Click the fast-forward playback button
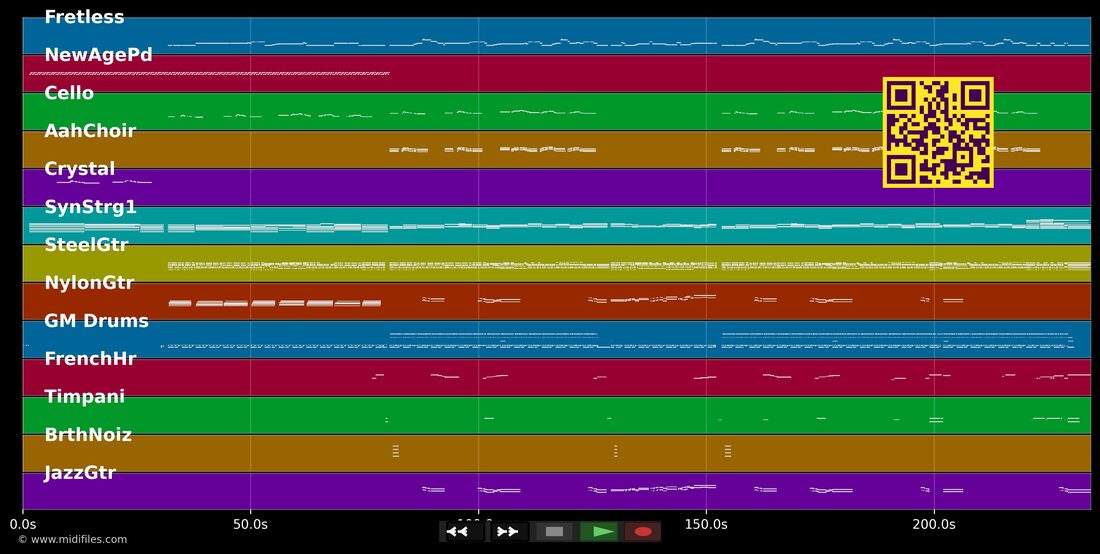The width and height of the screenshot is (1100, 554). [508, 532]
